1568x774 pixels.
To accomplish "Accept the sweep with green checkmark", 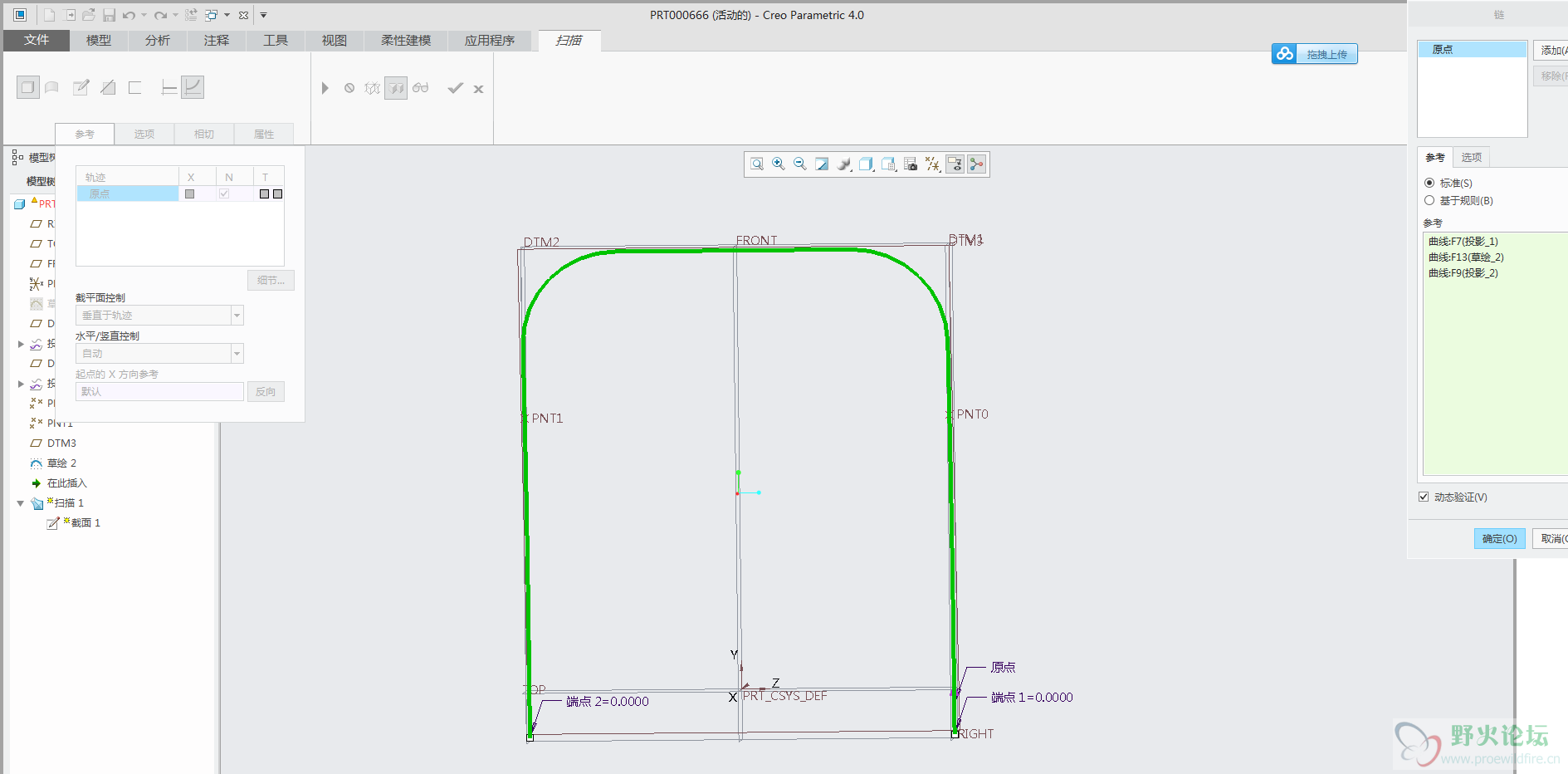I will point(455,88).
